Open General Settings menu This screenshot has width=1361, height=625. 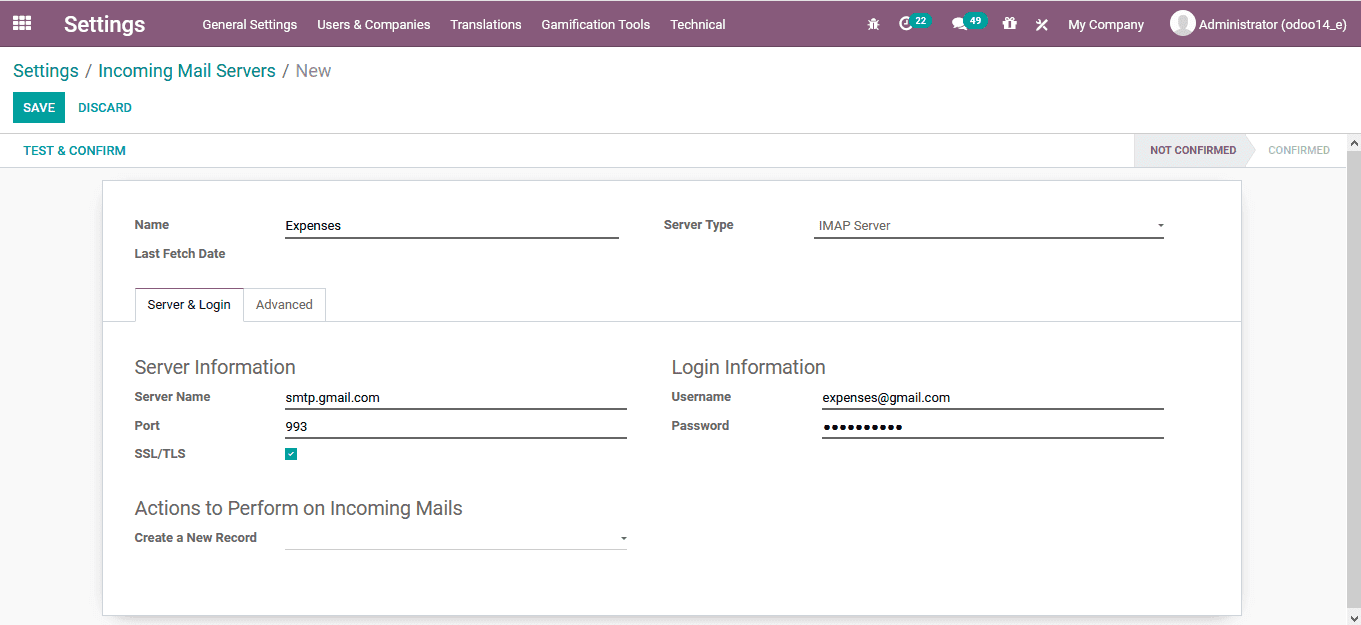[250, 24]
